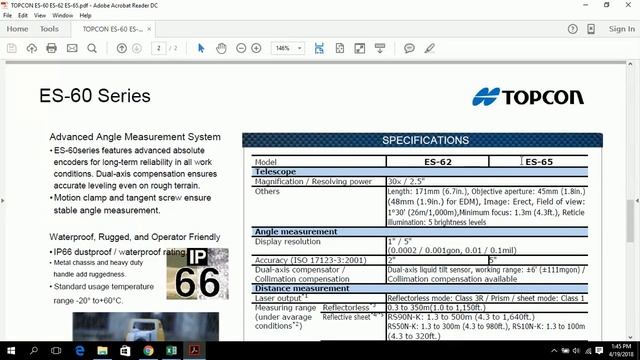Switch to full screen mode icon
The image size is (640, 360).
pos(360,48)
